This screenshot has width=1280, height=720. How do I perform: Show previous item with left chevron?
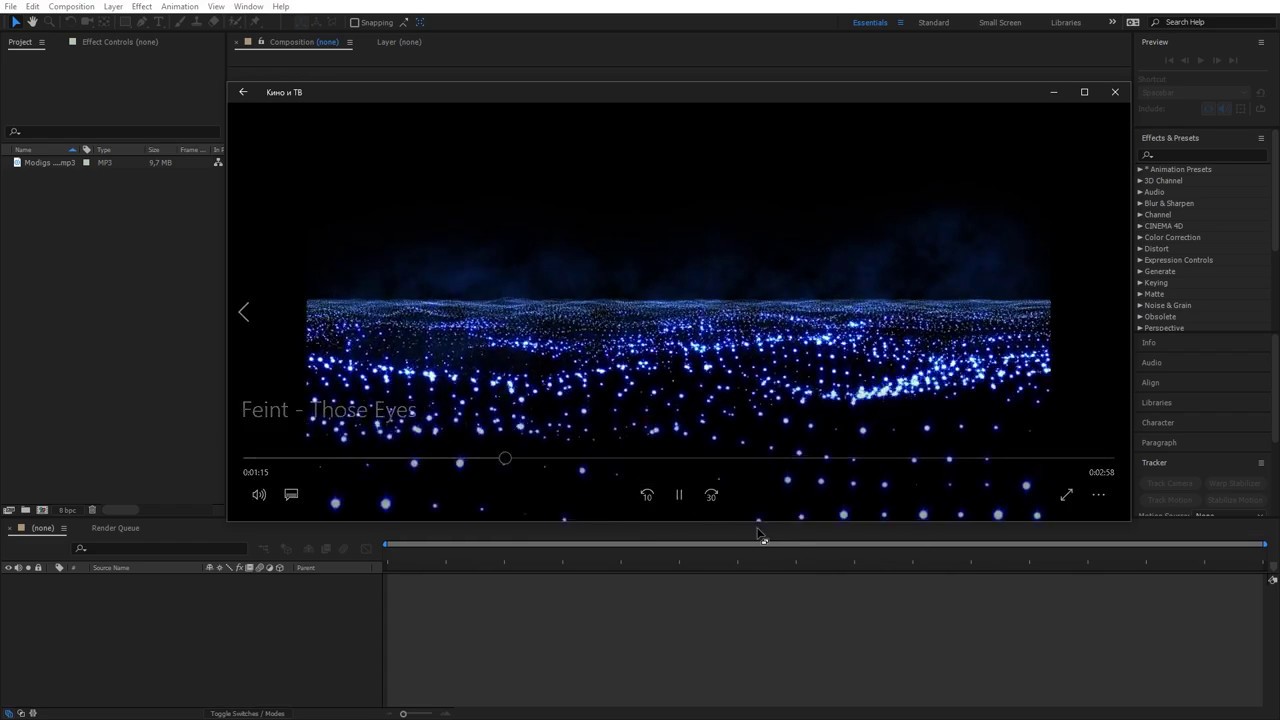coord(243,312)
